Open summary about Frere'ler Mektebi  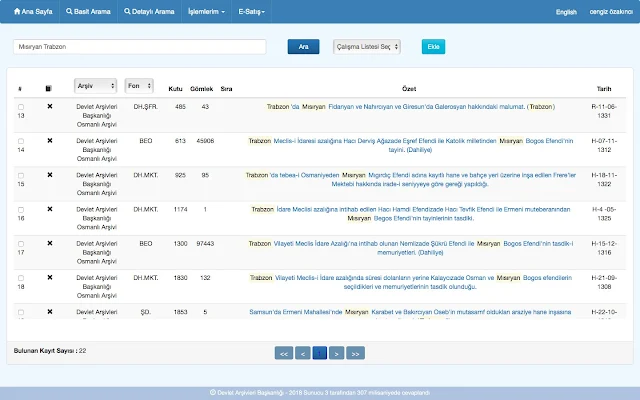pyautogui.click(x=411, y=180)
